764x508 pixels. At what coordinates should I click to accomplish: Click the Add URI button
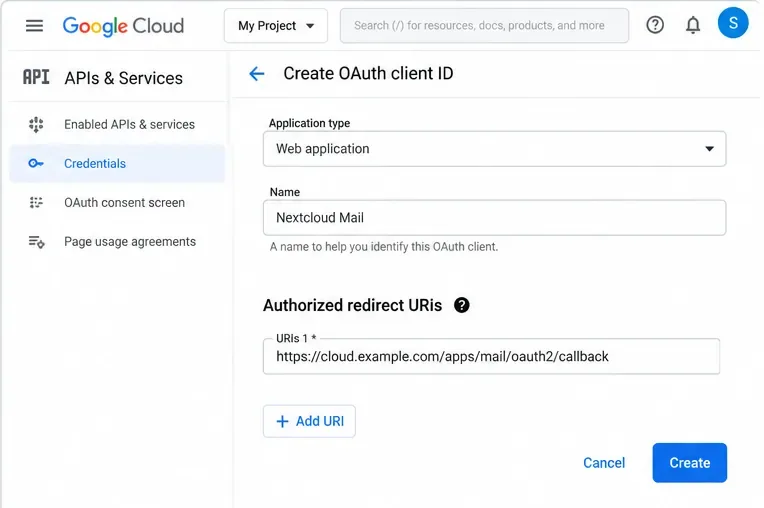pos(309,421)
